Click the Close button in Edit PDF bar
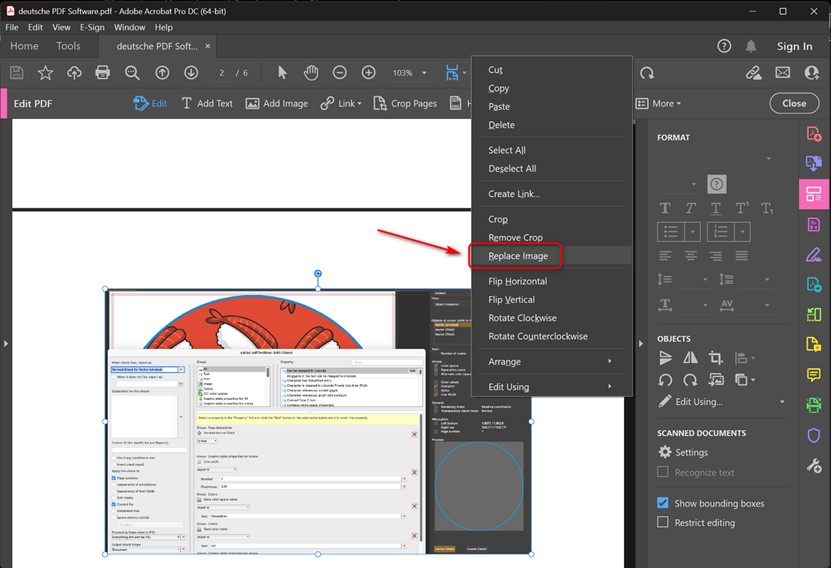This screenshot has width=831, height=568. (x=794, y=103)
